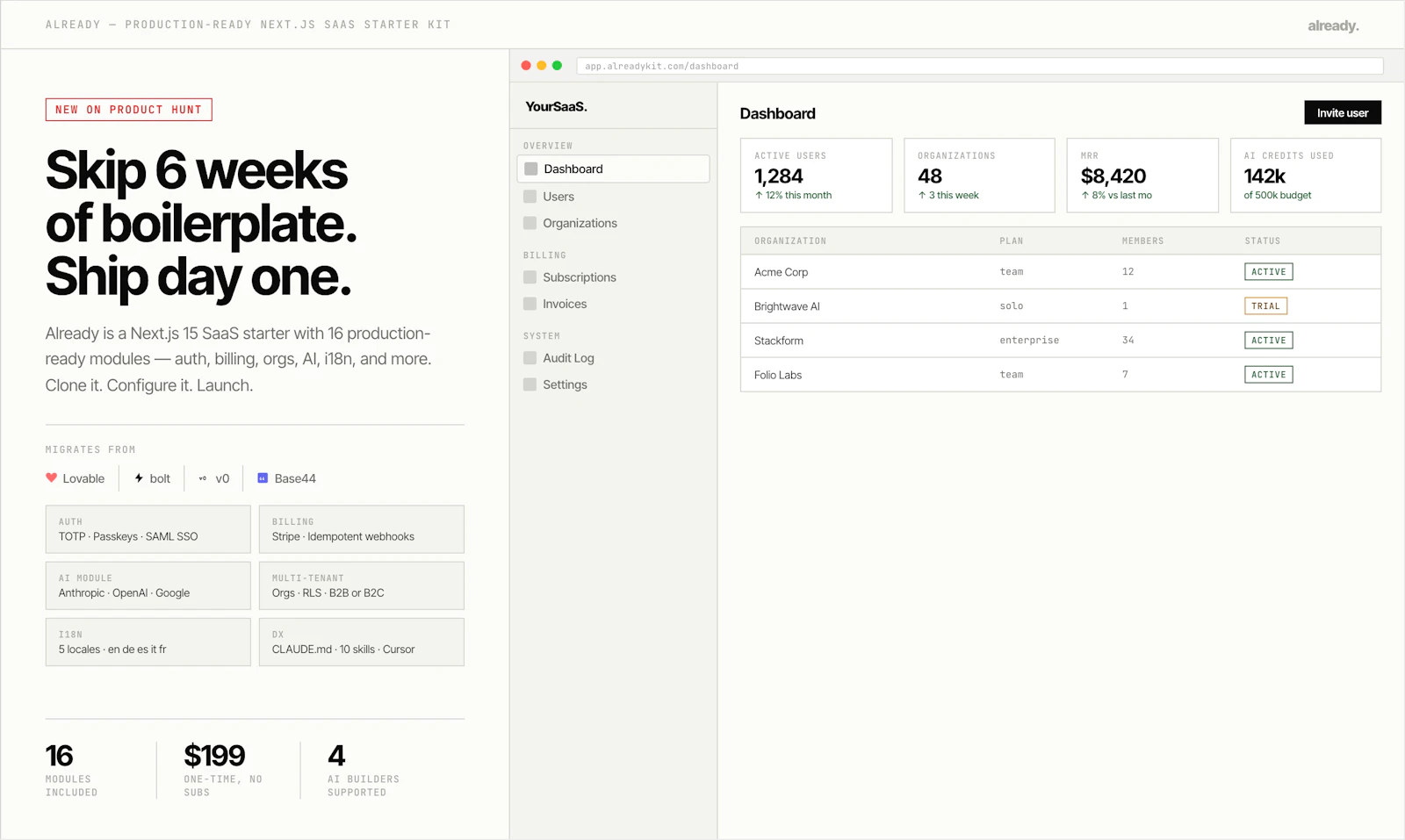Click the "$199" price figure

pos(214,756)
